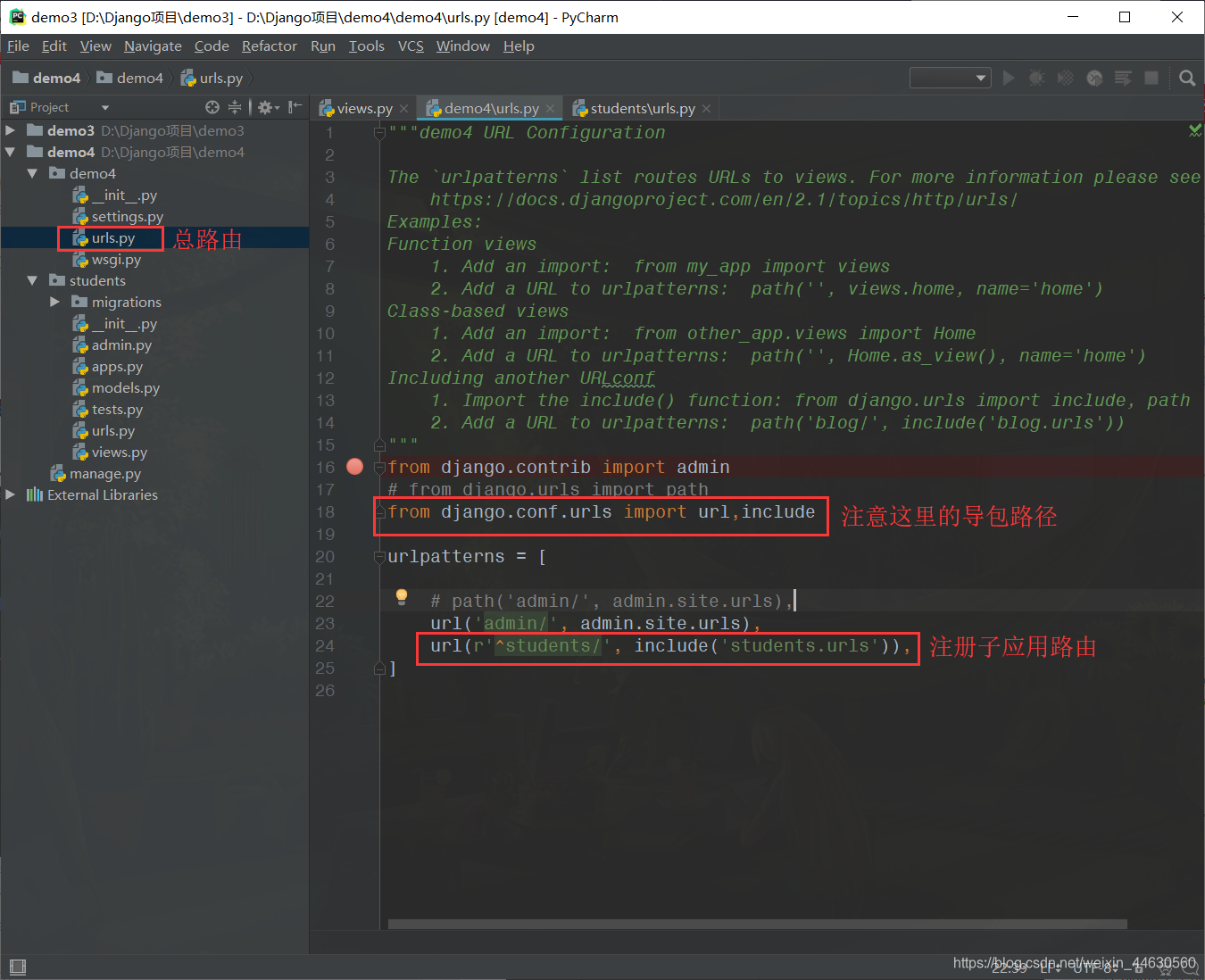Collapse the inner demo4 package folder
This screenshot has height=980, width=1205.
[33, 173]
